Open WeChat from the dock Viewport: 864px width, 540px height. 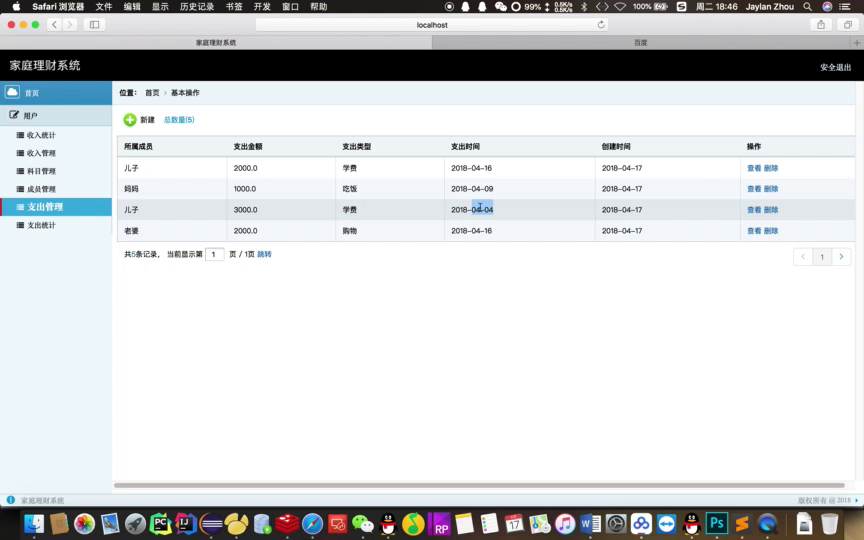point(363,523)
